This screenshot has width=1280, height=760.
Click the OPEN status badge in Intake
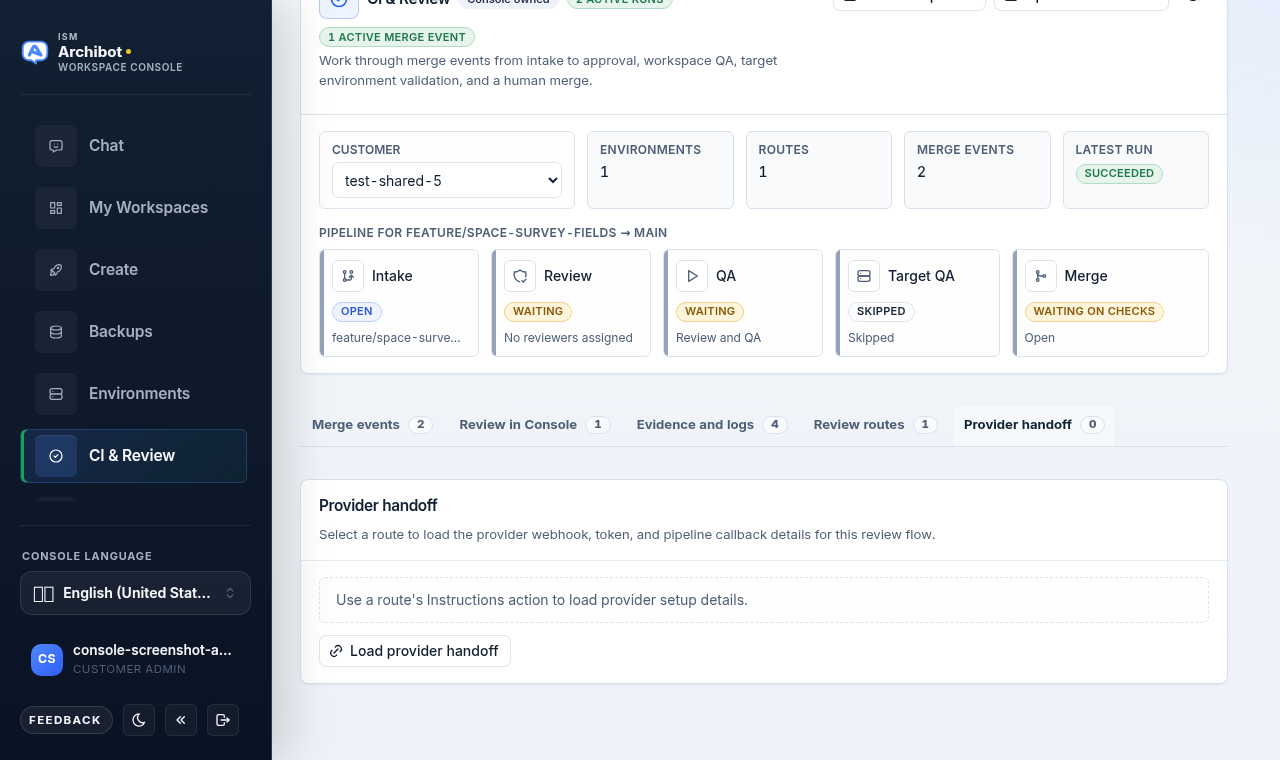tap(357, 312)
